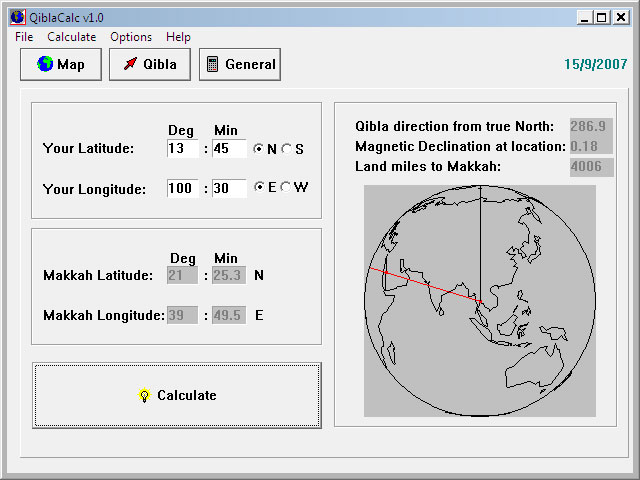Open the File menu

click(x=24, y=37)
